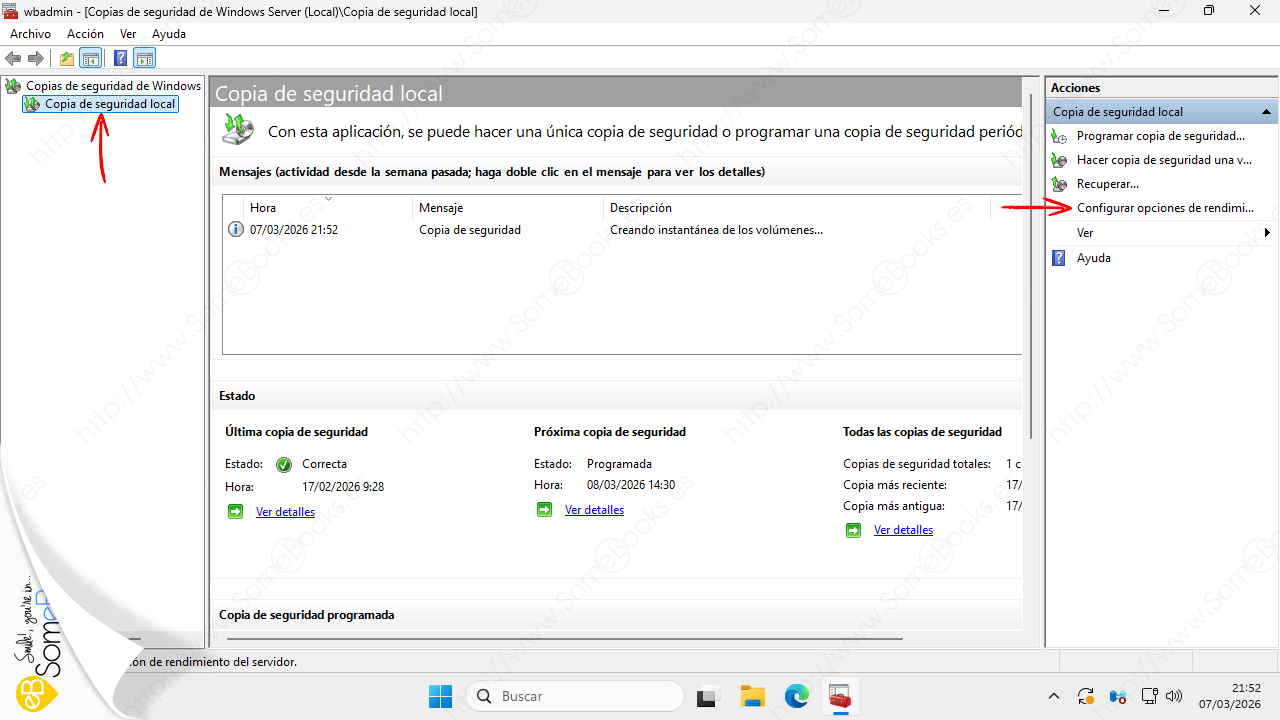Click Ver detalles under Última copia de seguridad
This screenshot has height=720, width=1280.
[x=285, y=512]
